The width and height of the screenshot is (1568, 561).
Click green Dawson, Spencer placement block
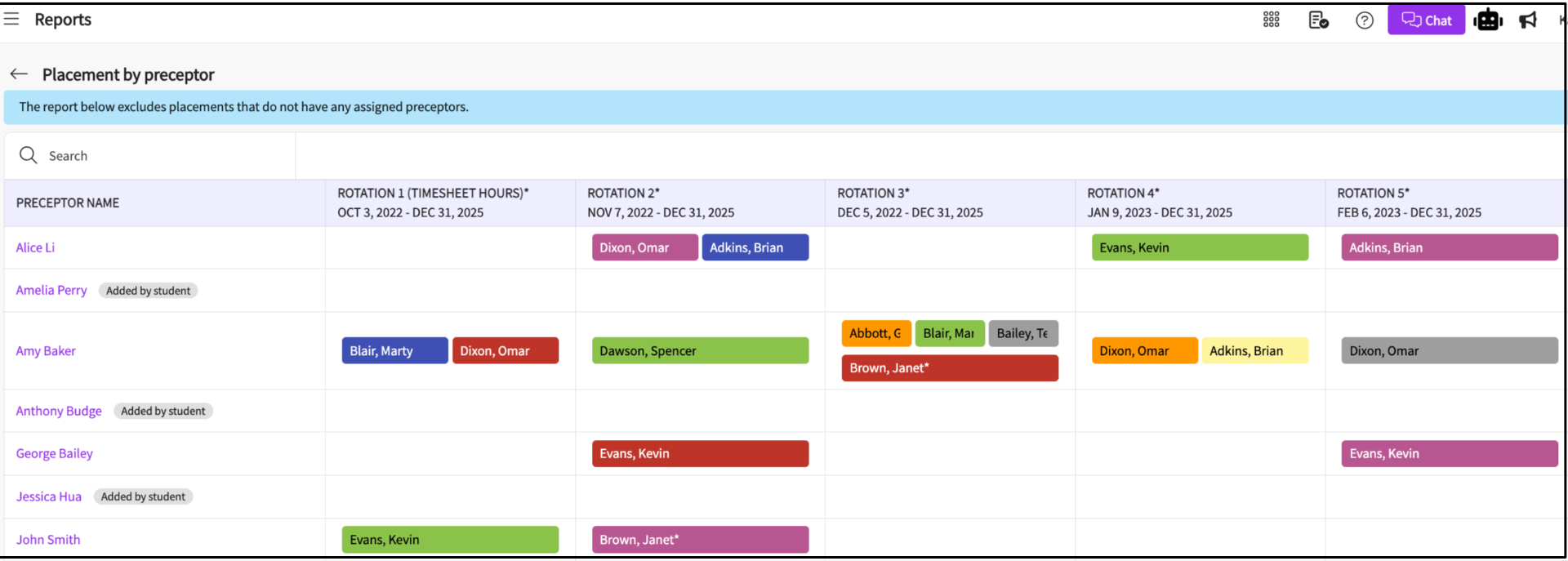tap(700, 351)
